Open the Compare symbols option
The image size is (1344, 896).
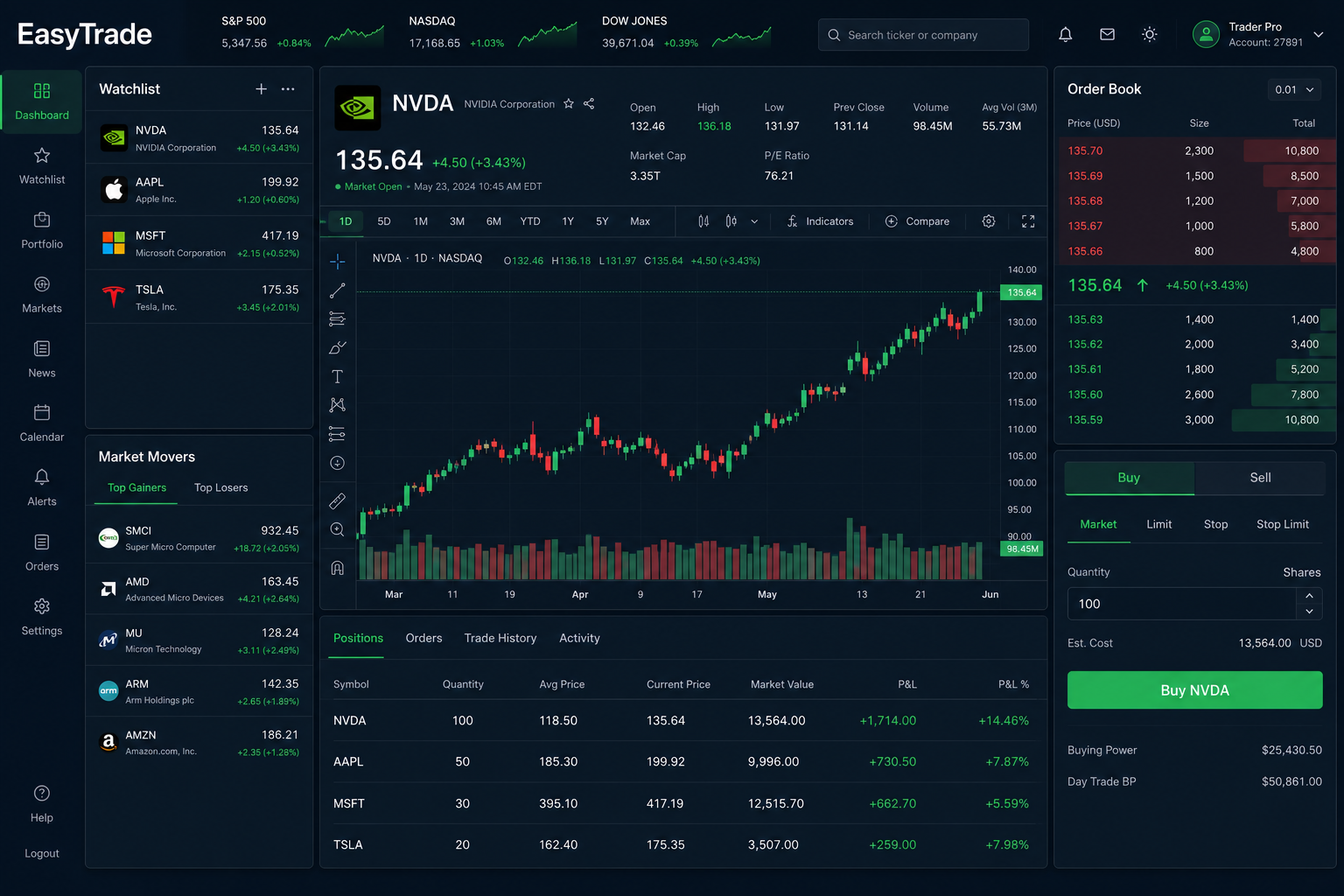[917, 221]
